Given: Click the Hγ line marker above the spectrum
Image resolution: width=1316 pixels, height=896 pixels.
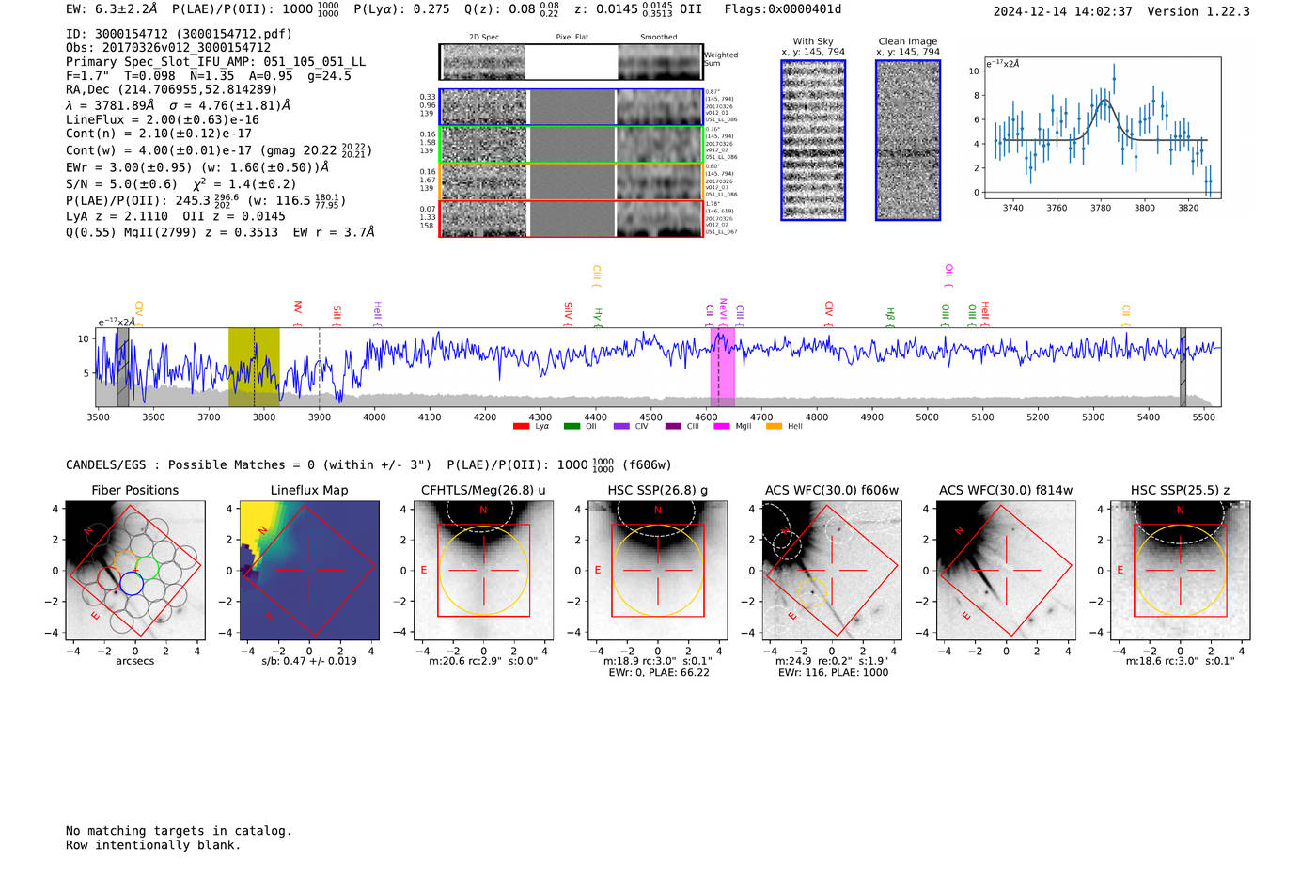Looking at the screenshot, I should 597,316.
